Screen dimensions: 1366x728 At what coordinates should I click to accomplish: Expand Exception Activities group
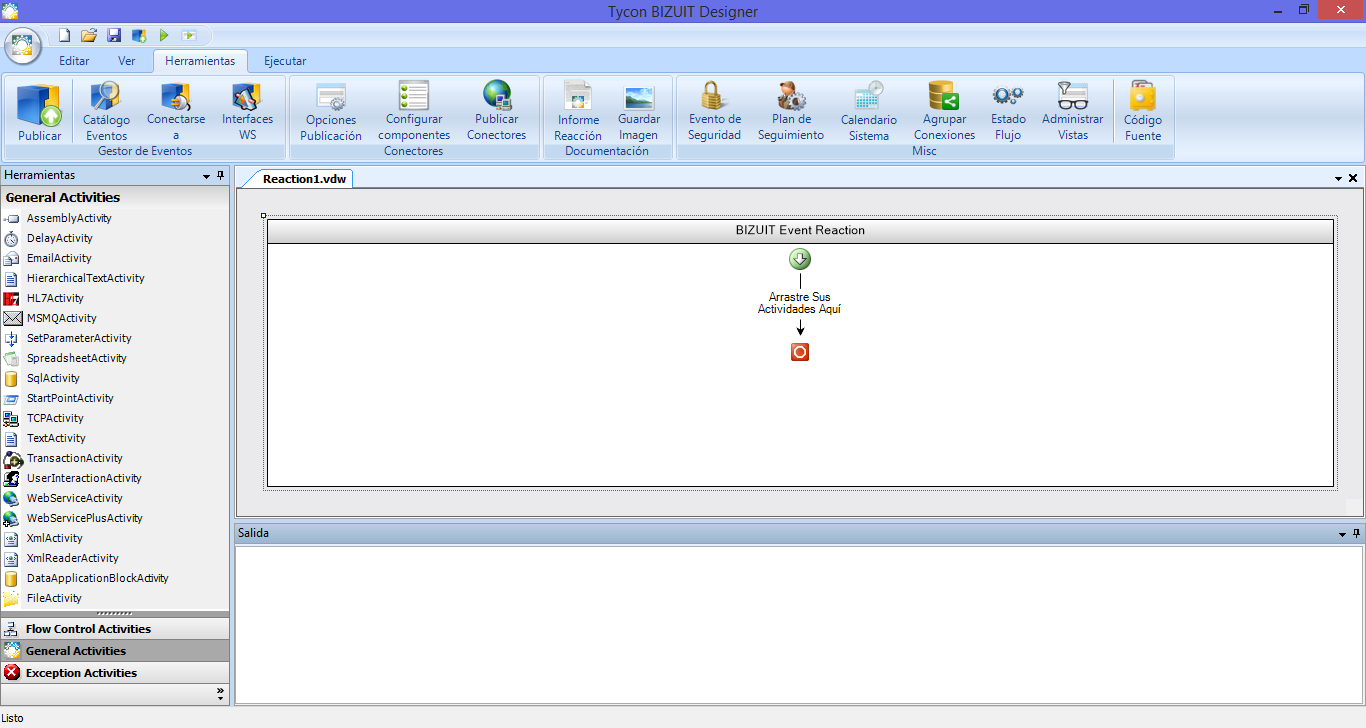(x=115, y=673)
